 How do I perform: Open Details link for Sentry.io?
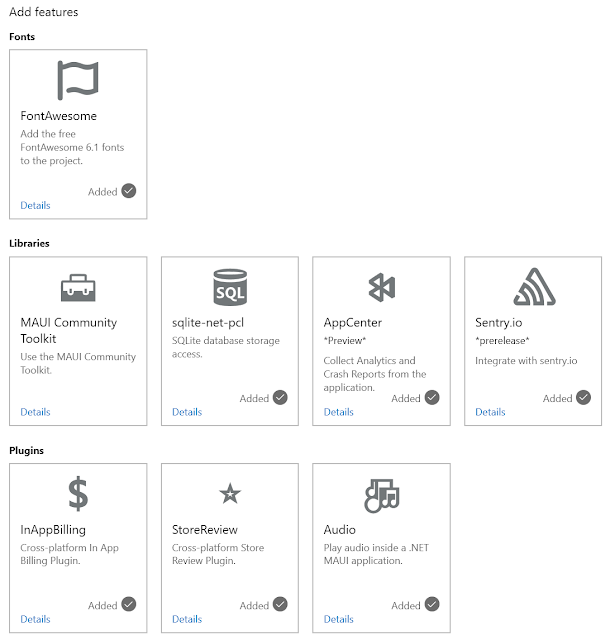(x=490, y=412)
